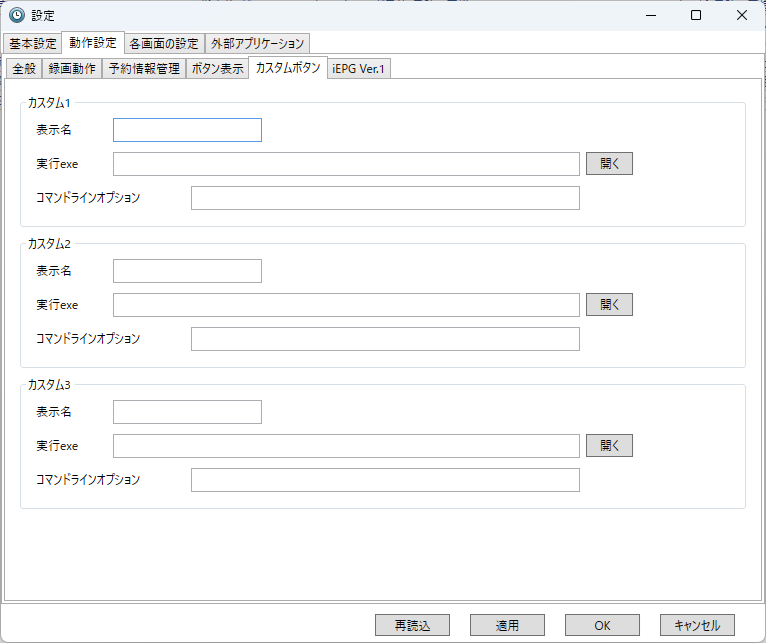
Task: Click the カスタム2 実行exe path field
Action: coord(346,305)
